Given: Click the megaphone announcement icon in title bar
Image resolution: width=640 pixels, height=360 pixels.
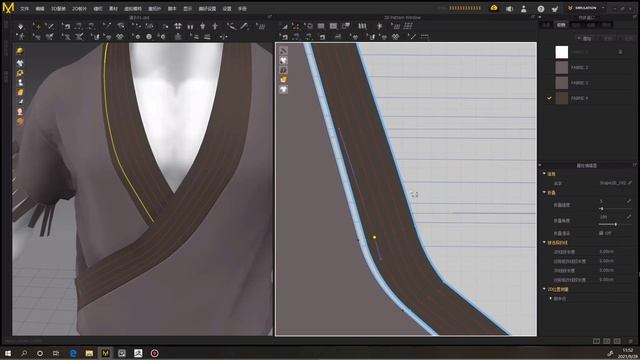Looking at the screenshot, I should coord(509,9).
